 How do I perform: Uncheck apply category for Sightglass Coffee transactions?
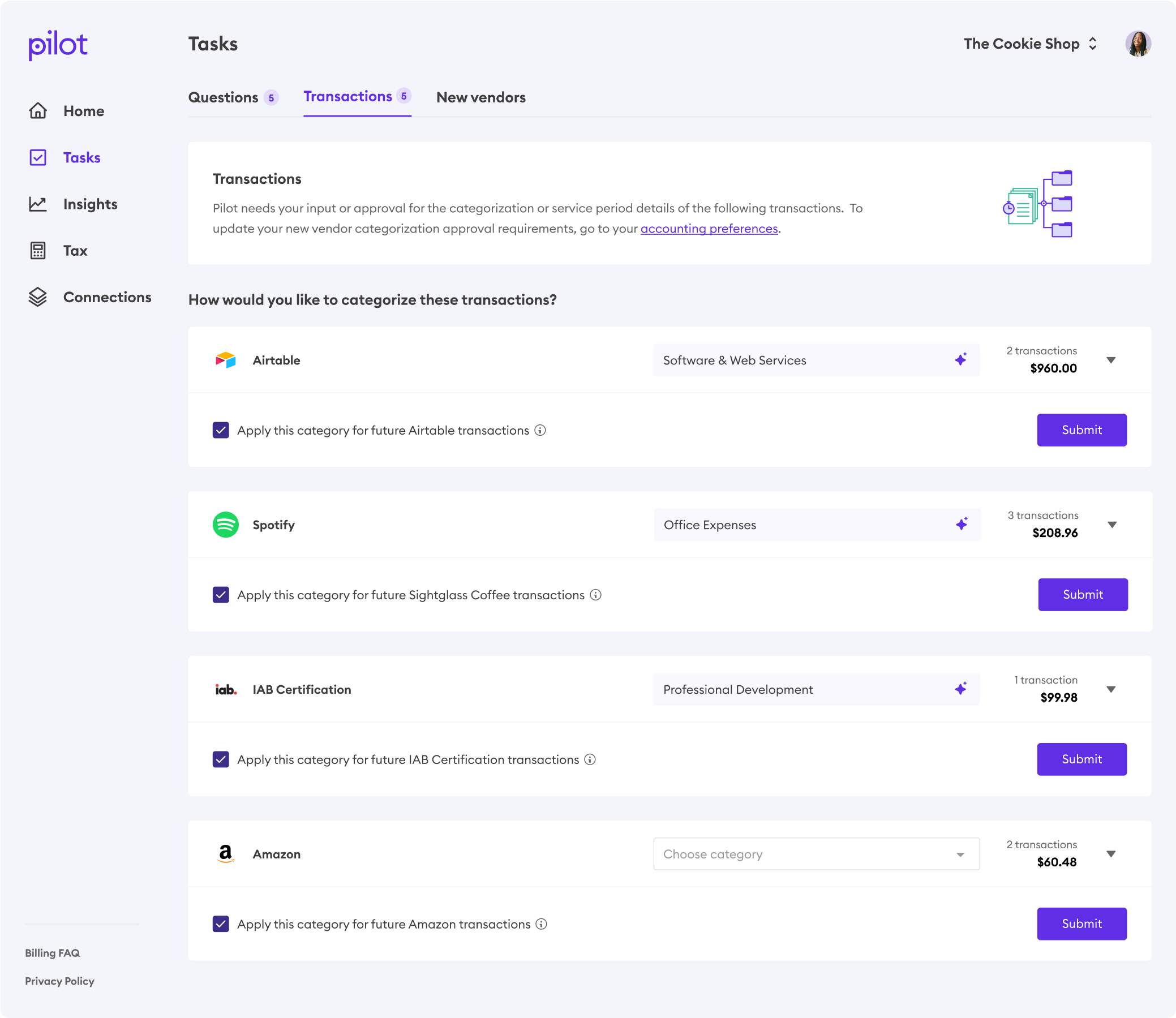(221, 595)
